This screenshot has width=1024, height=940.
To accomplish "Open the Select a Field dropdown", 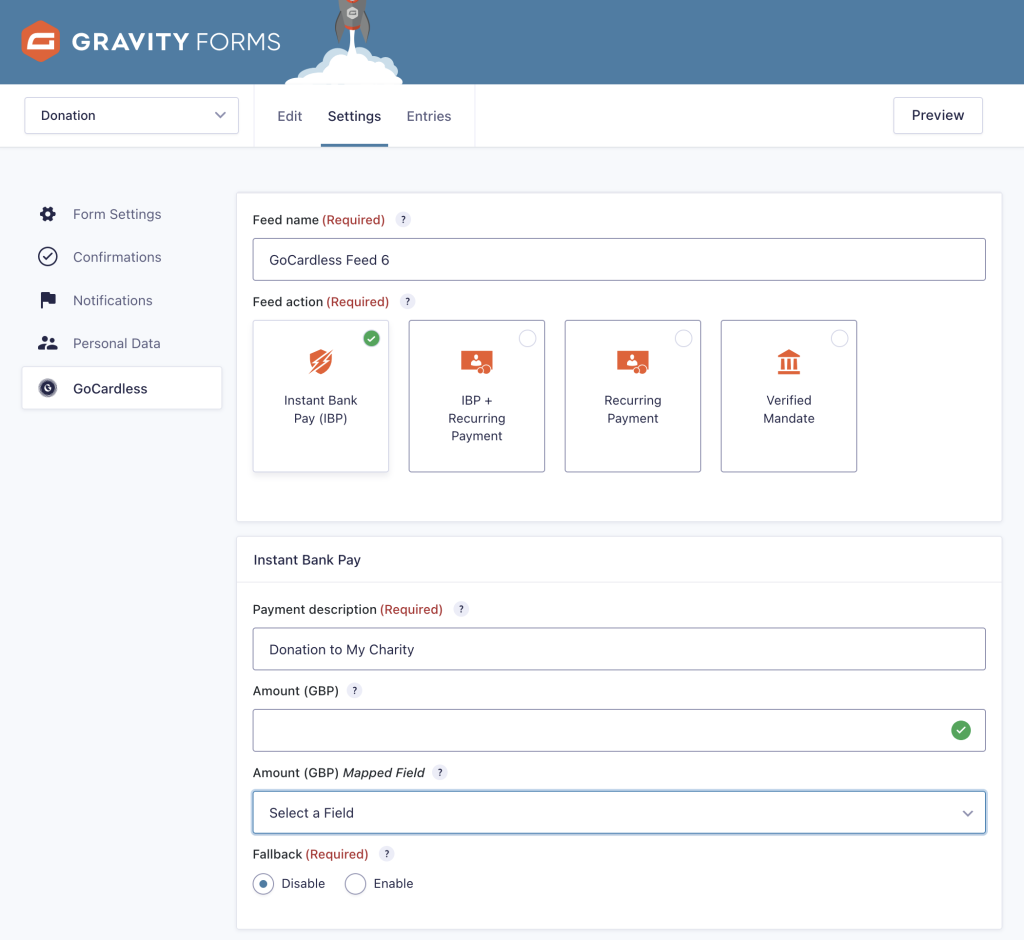I will pos(619,813).
